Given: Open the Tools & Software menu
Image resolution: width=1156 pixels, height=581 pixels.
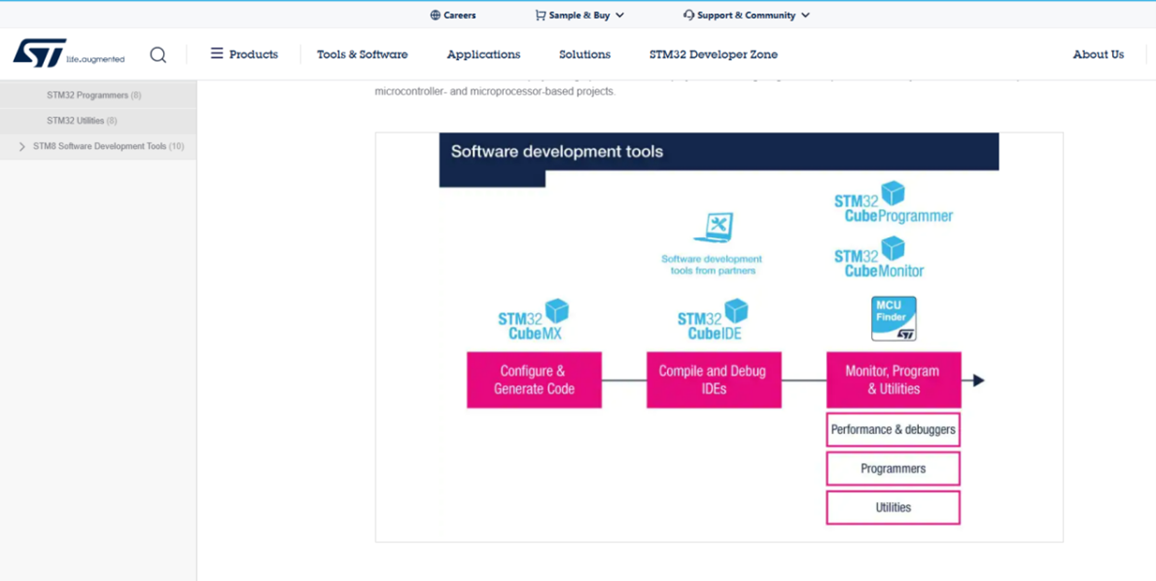Looking at the screenshot, I should [x=362, y=55].
